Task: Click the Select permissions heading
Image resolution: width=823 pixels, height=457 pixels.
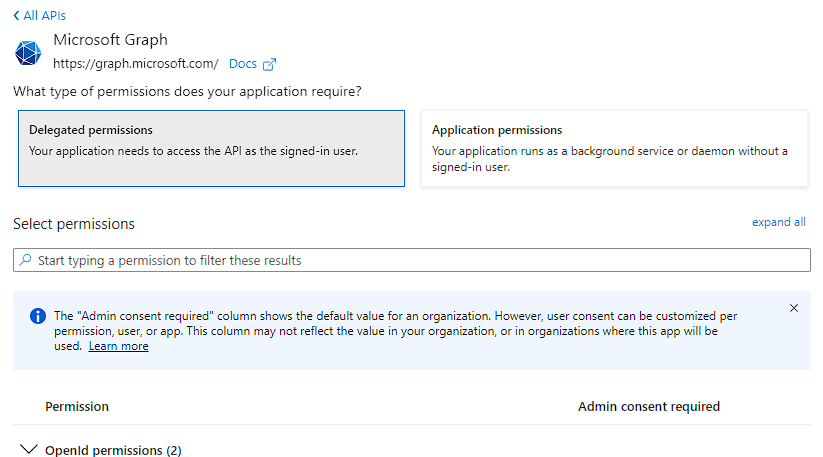Action: (74, 224)
